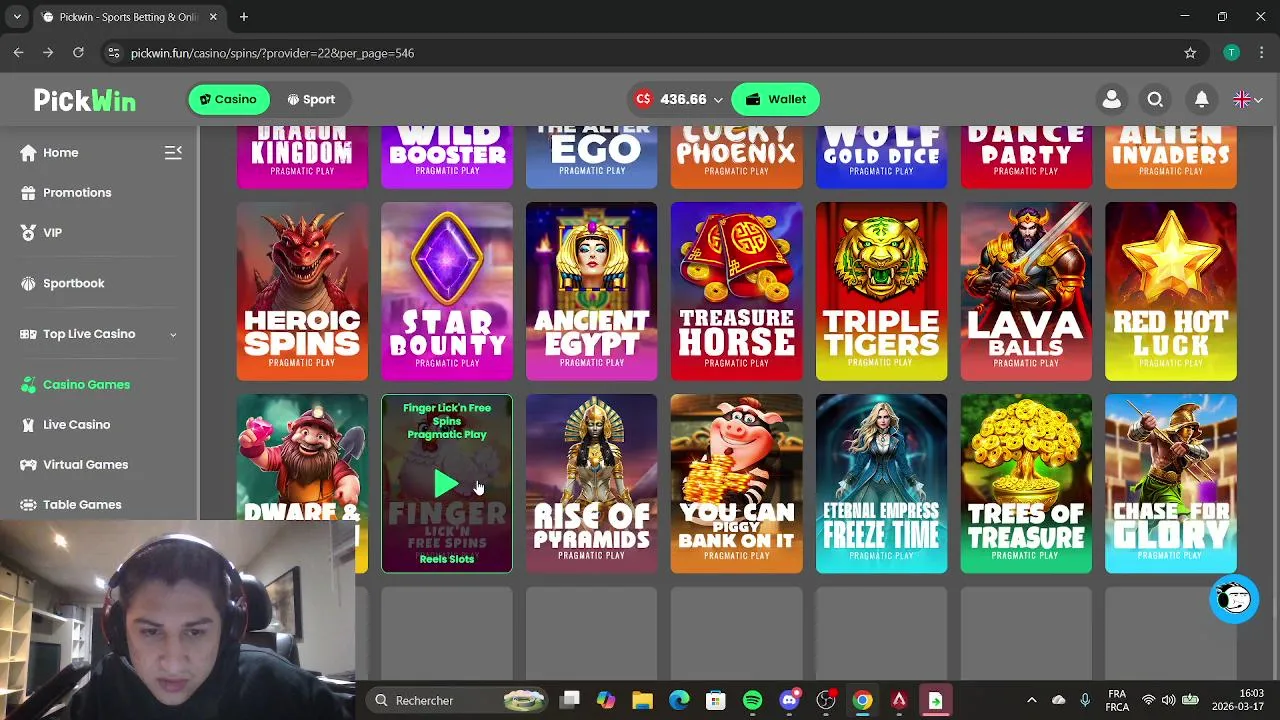Viewport: 1280px width, 720px height.
Task: Open a new browser tab
Action: pyautogui.click(x=243, y=17)
